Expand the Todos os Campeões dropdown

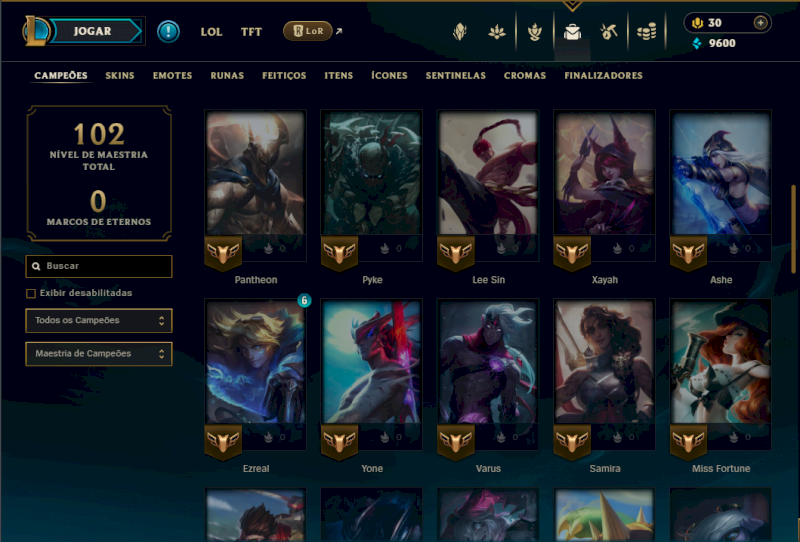point(99,321)
